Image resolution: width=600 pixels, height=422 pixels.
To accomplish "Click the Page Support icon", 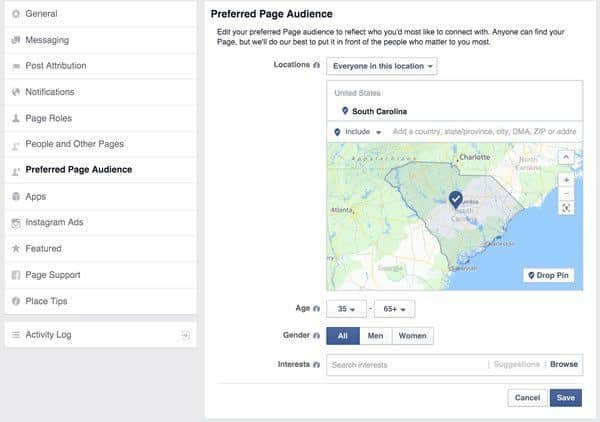I will pyautogui.click(x=16, y=275).
